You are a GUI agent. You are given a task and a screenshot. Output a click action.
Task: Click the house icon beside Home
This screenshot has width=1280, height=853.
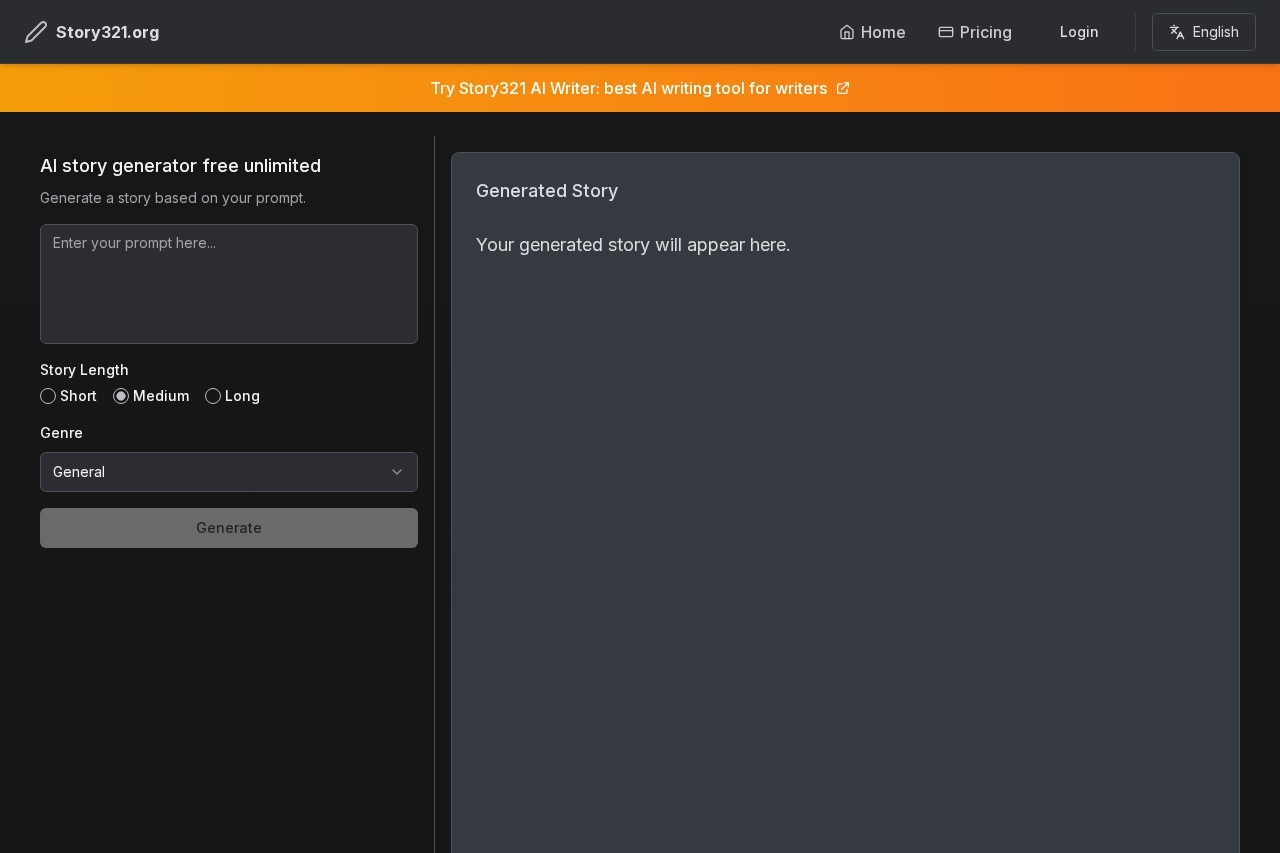click(x=847, y=32)
